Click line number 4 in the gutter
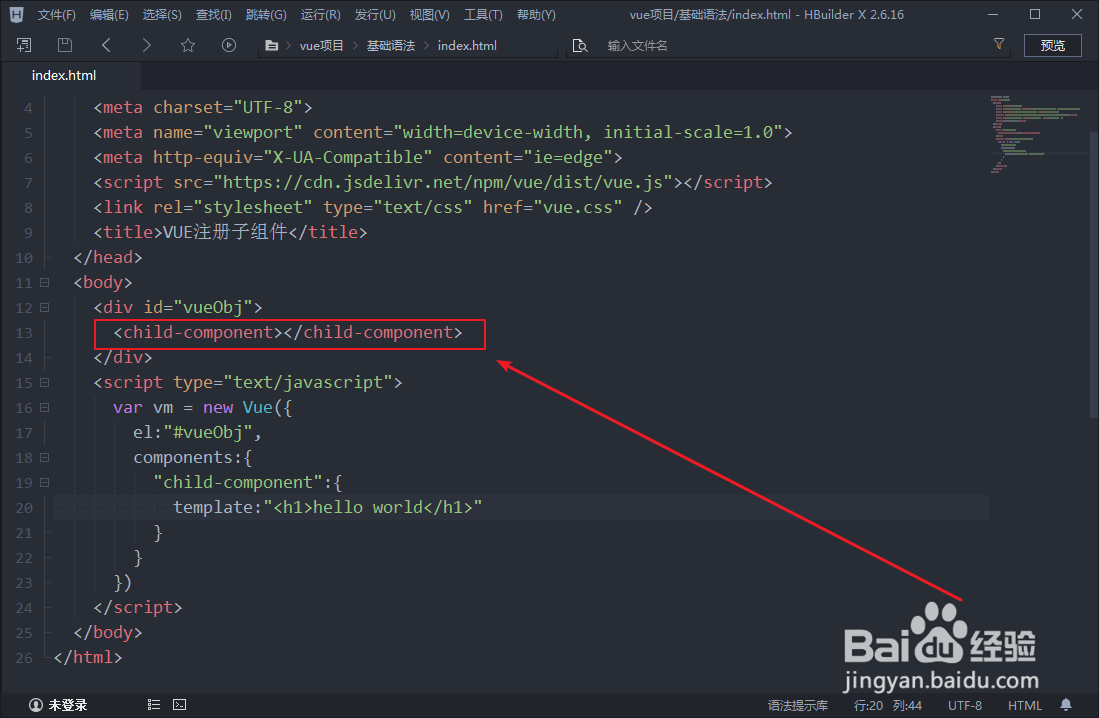1099x718 pixels. click(x=28, y=108)
